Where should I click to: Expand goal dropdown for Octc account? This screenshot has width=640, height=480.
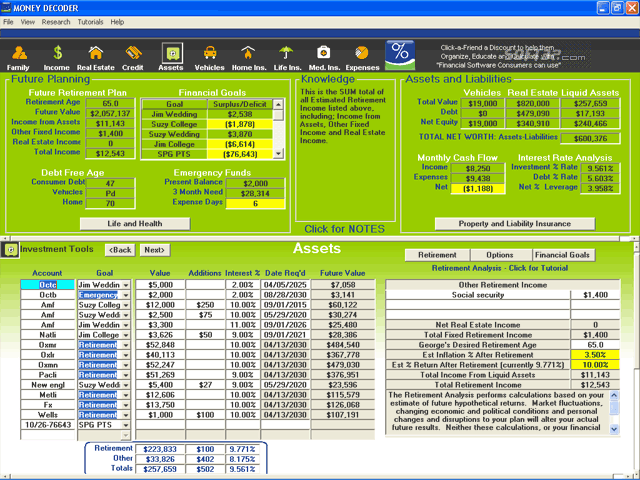tap(126, 285)
